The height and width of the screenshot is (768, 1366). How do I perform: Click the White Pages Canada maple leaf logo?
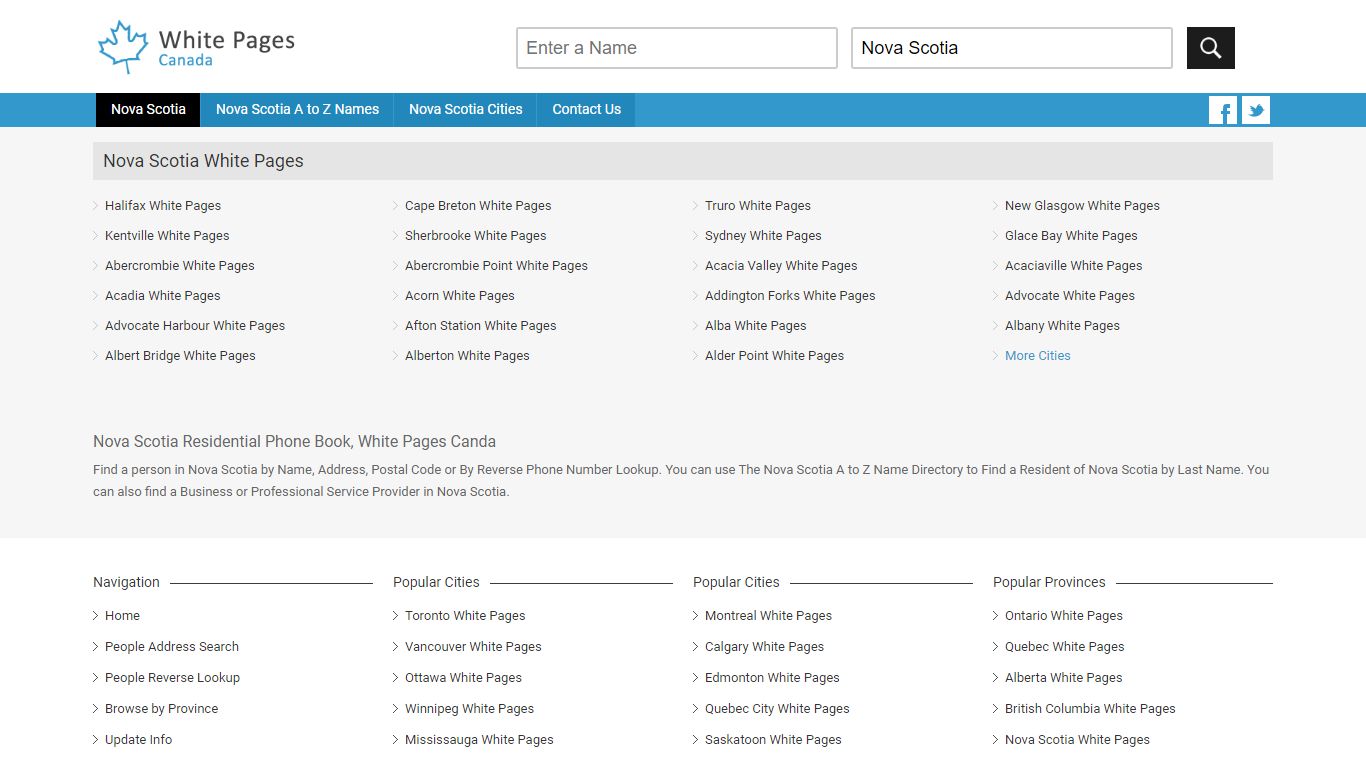196,47
